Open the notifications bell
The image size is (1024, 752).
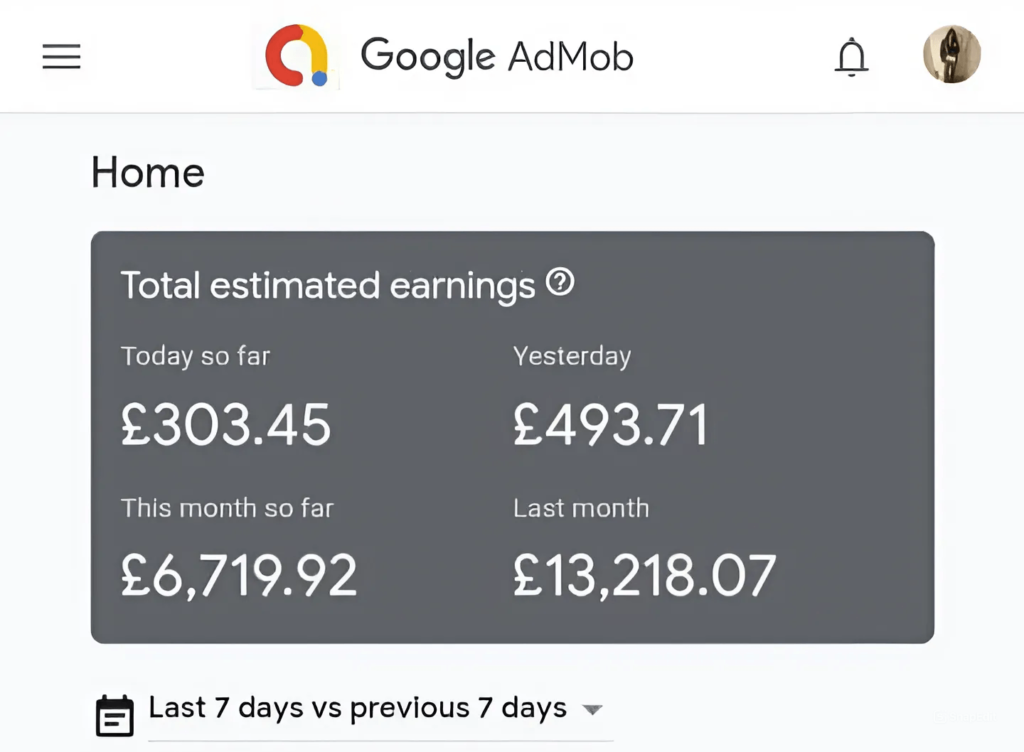(x=851, y=57)
